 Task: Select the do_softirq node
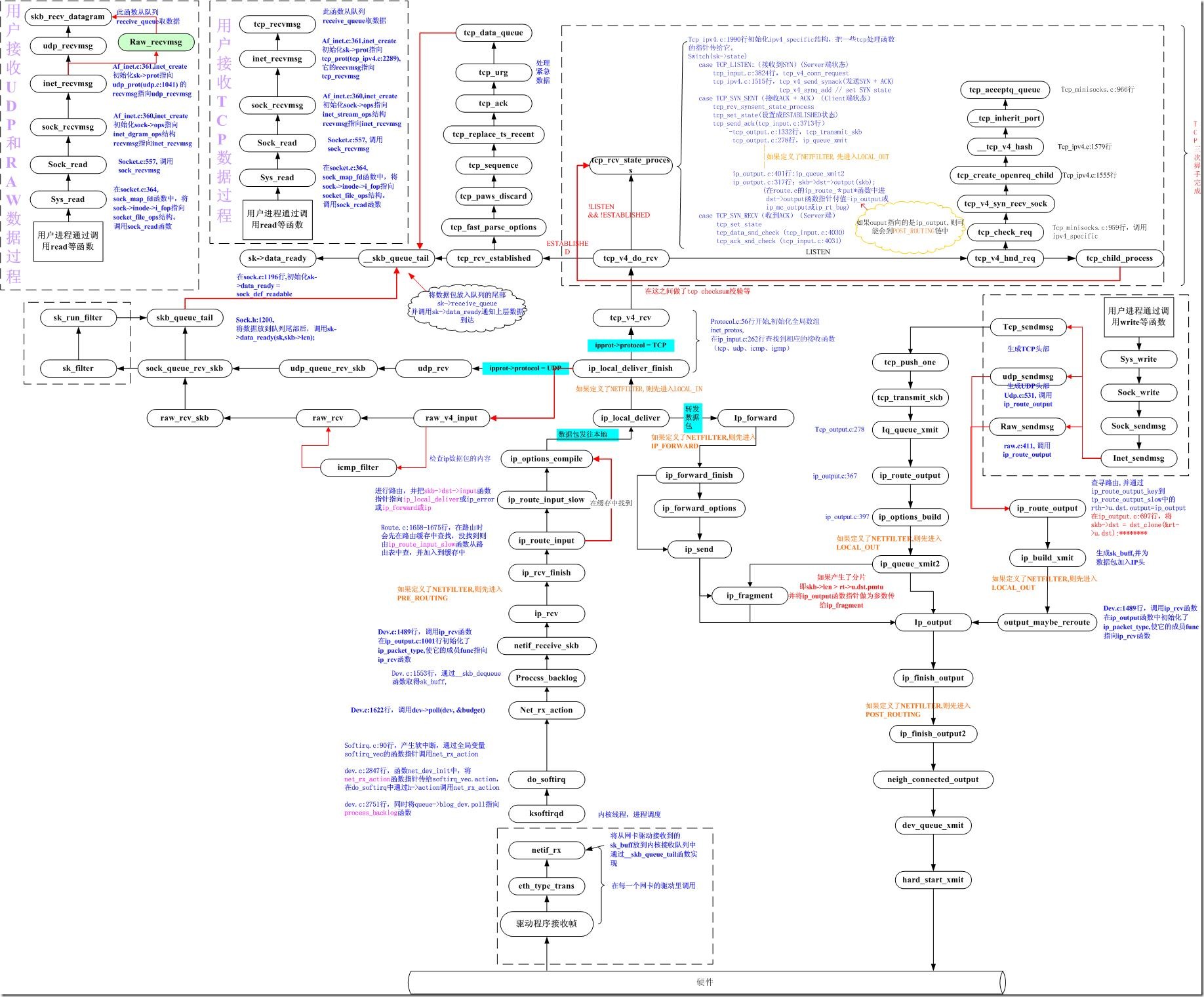pyautogui.click(x=546, y=779)
